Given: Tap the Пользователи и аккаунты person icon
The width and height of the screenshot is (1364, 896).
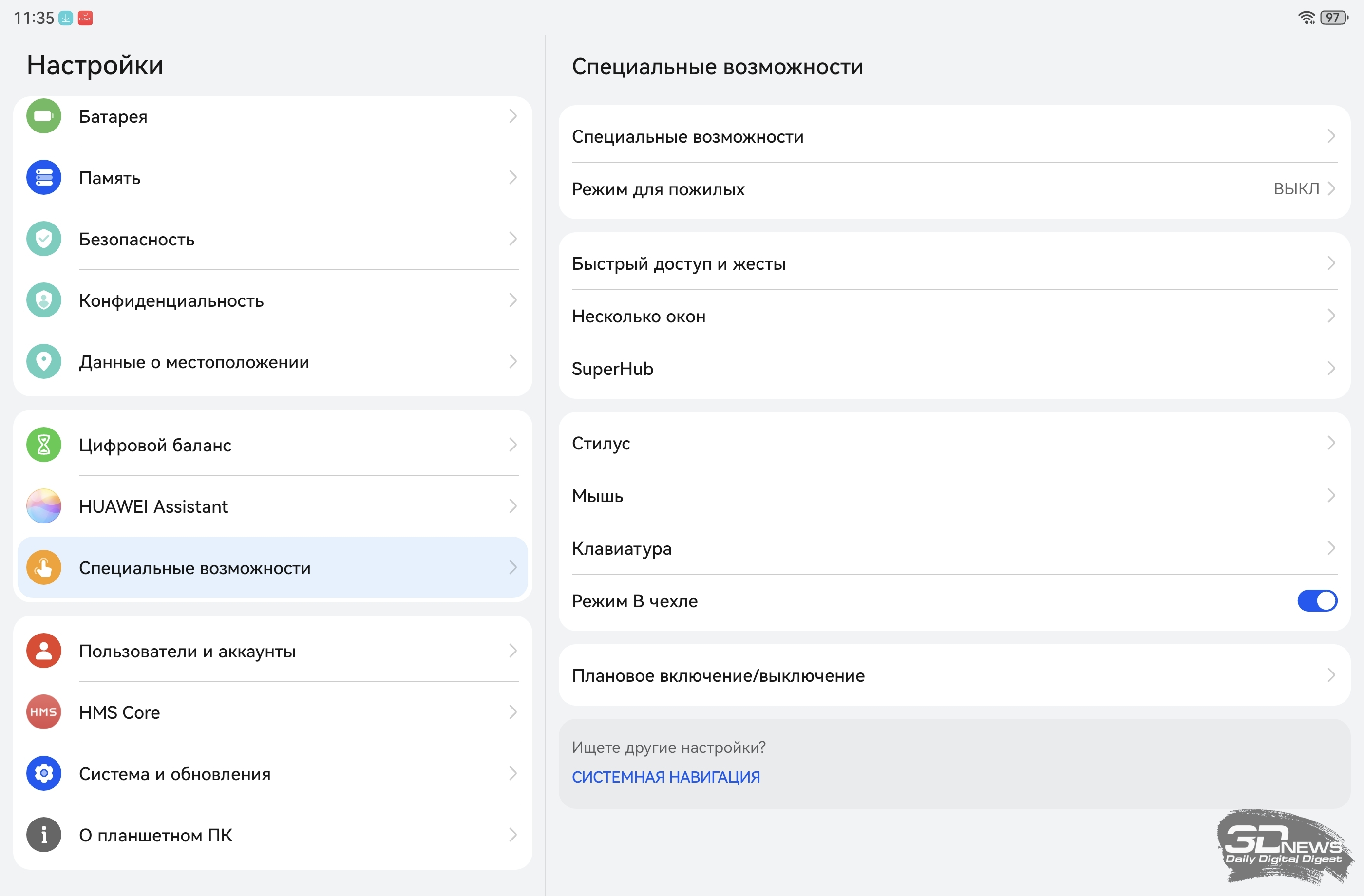Looking at the screenshot, I should point(43,651).
